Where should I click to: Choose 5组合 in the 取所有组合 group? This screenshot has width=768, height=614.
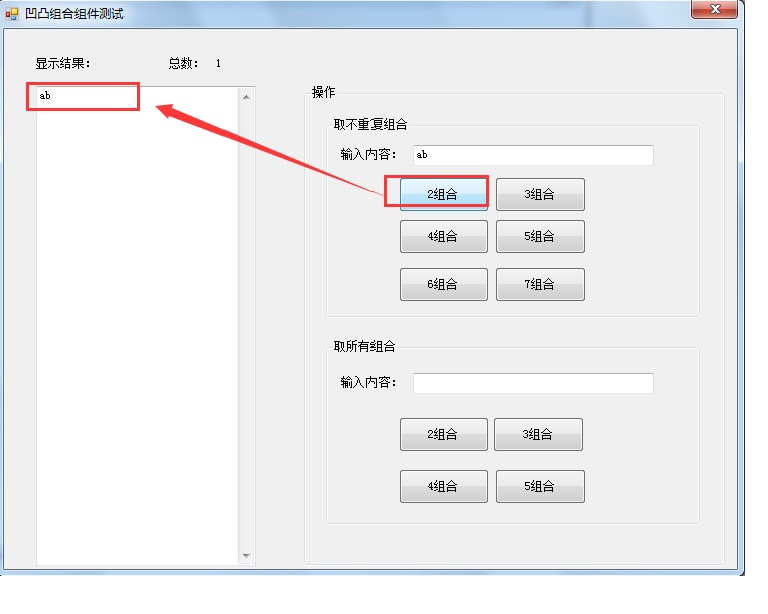click(x=540, y=486)
